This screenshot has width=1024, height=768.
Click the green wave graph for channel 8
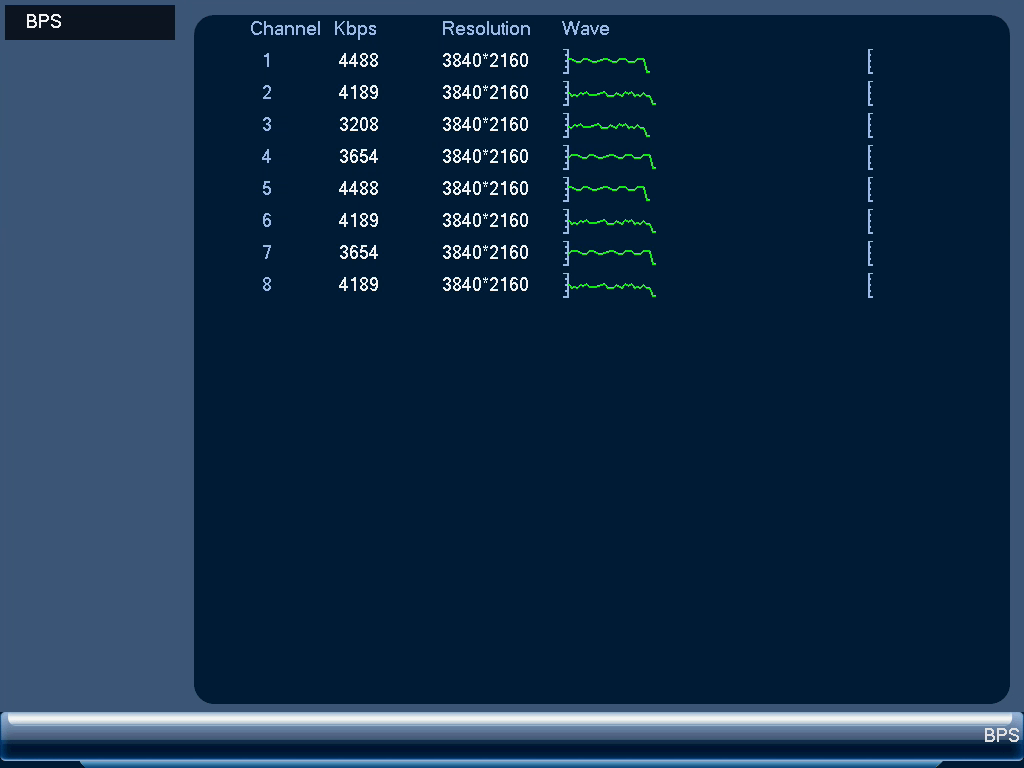(611, 289)
